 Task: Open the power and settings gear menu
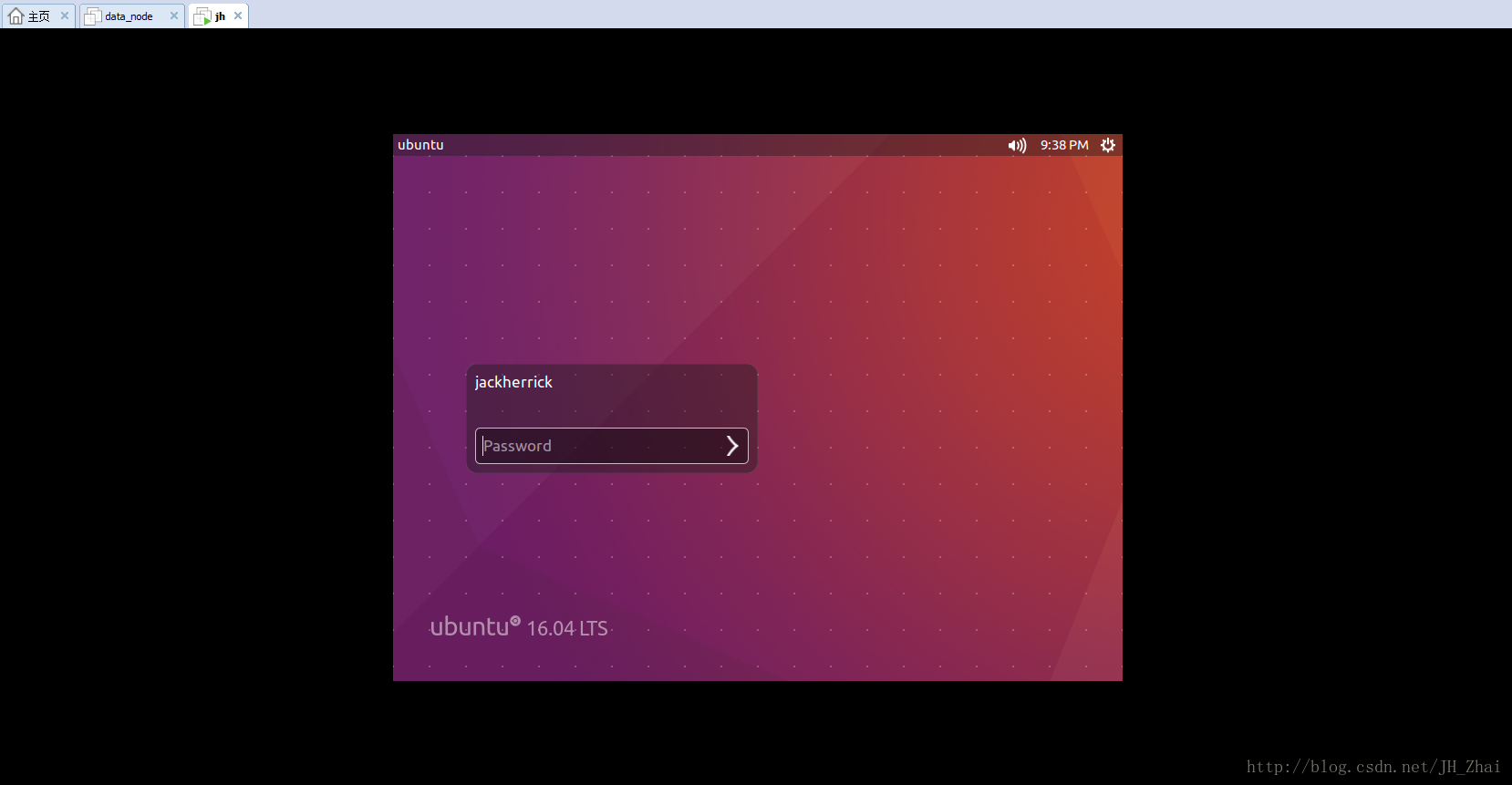[x=1108, y=145]
